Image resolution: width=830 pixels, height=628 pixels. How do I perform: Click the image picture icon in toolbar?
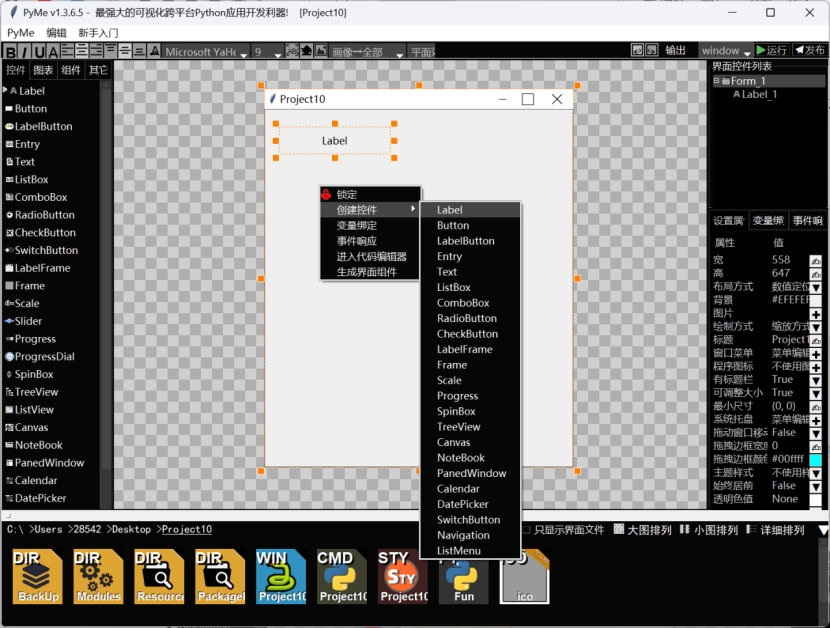[x=321, y=51]
